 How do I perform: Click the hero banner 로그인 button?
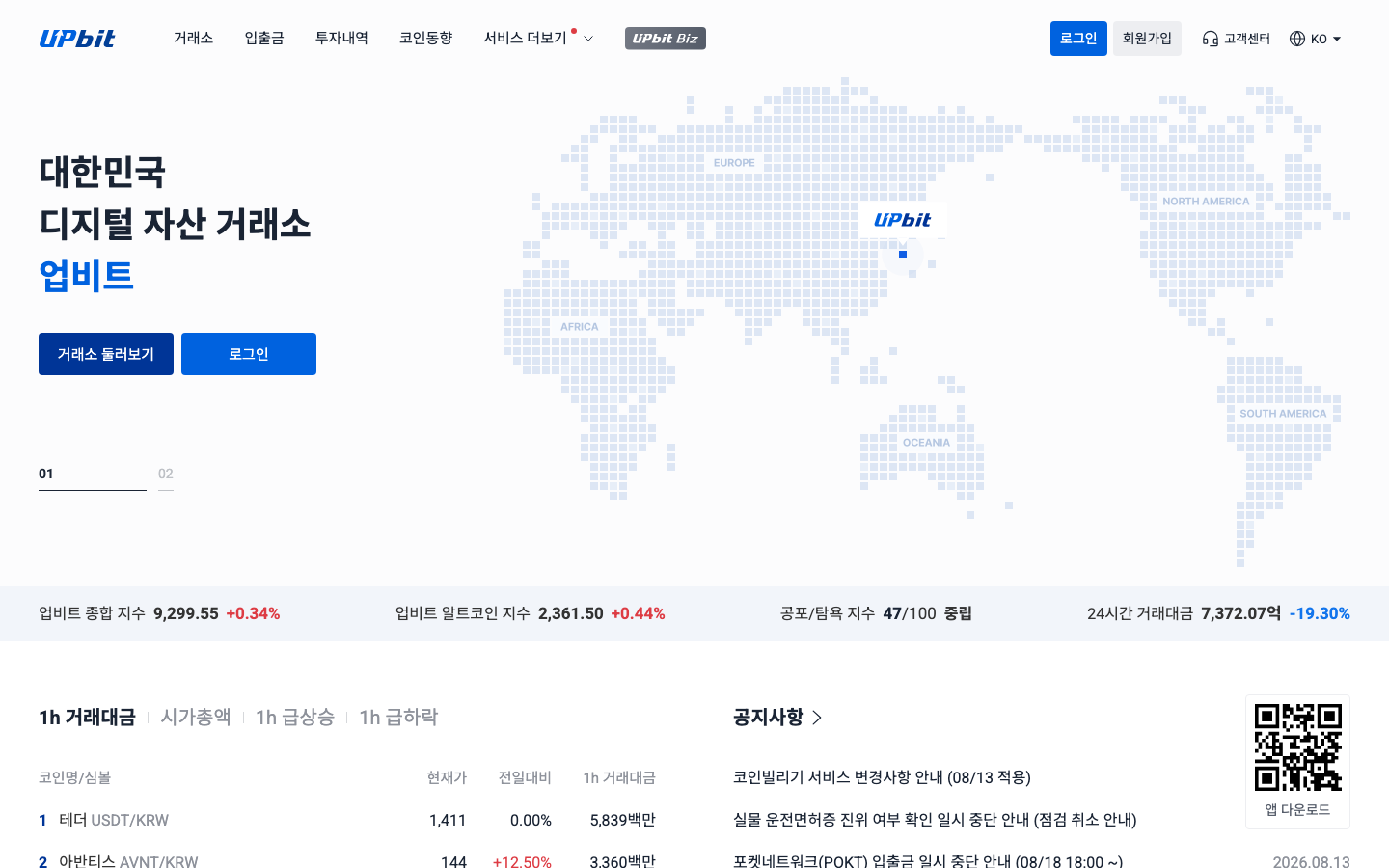tap(249, 354)
